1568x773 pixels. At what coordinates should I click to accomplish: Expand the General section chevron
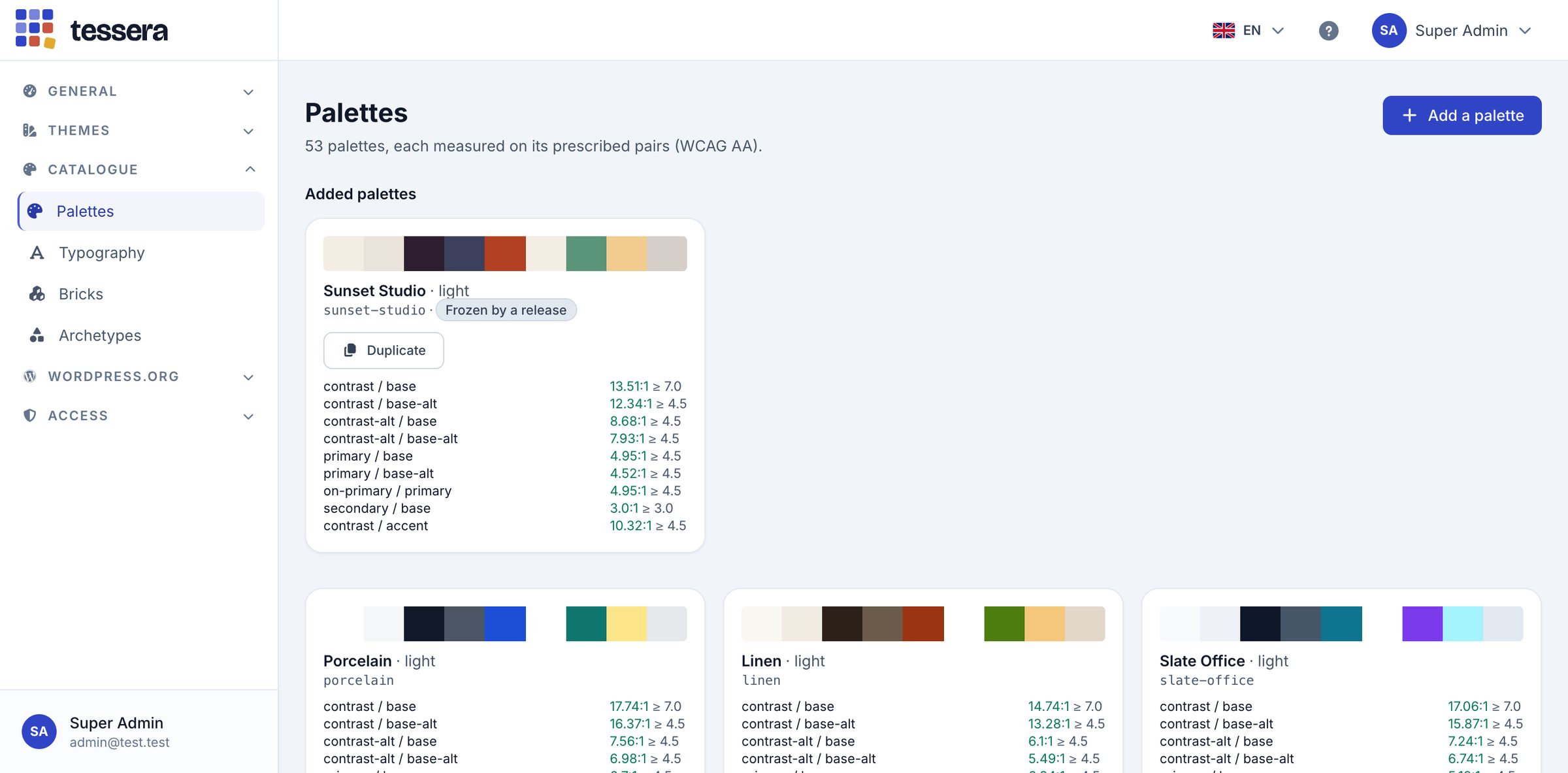point(248,92)
